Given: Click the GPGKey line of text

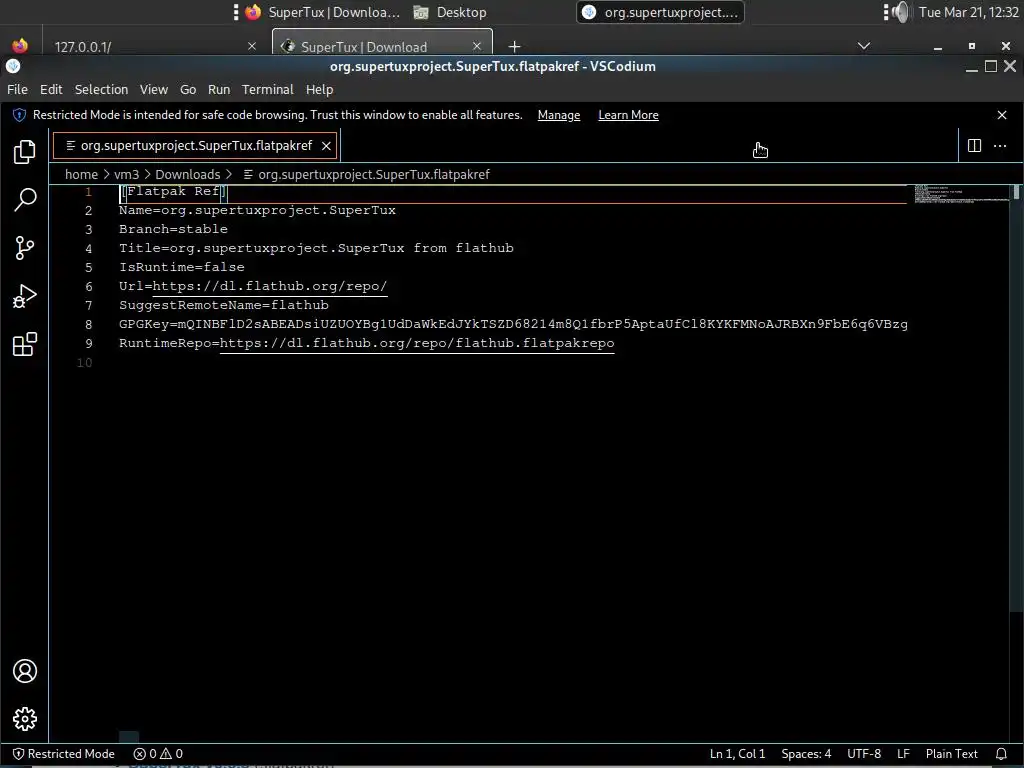Looking at the screenshot, I should (x=513, y=324).
